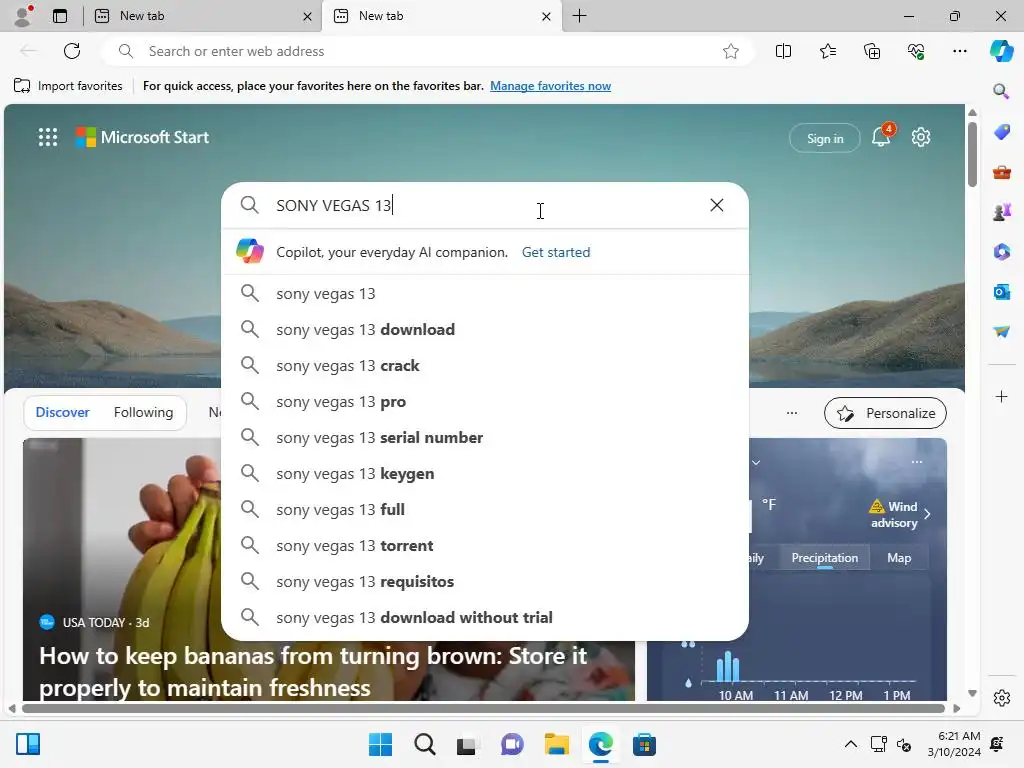
Task: Click the vertical page scrollbar thumb
Action: coord(972,154)
